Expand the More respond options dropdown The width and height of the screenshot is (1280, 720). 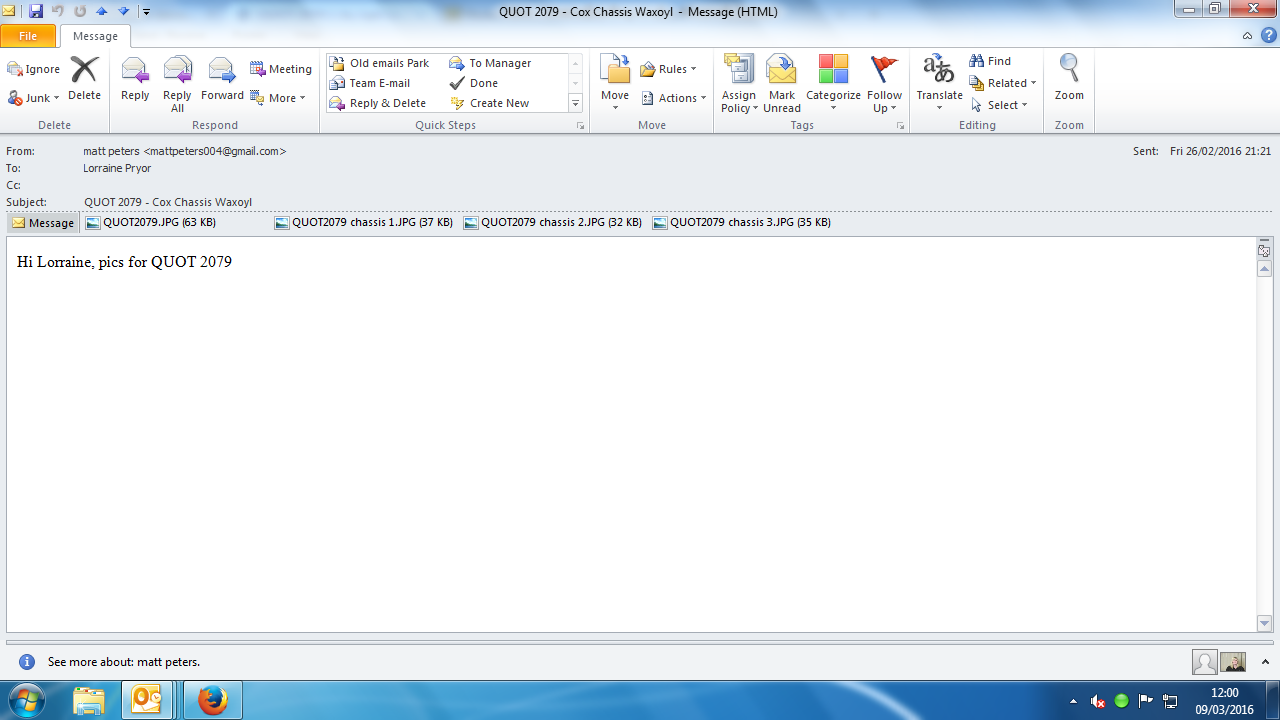pos(278,98)
